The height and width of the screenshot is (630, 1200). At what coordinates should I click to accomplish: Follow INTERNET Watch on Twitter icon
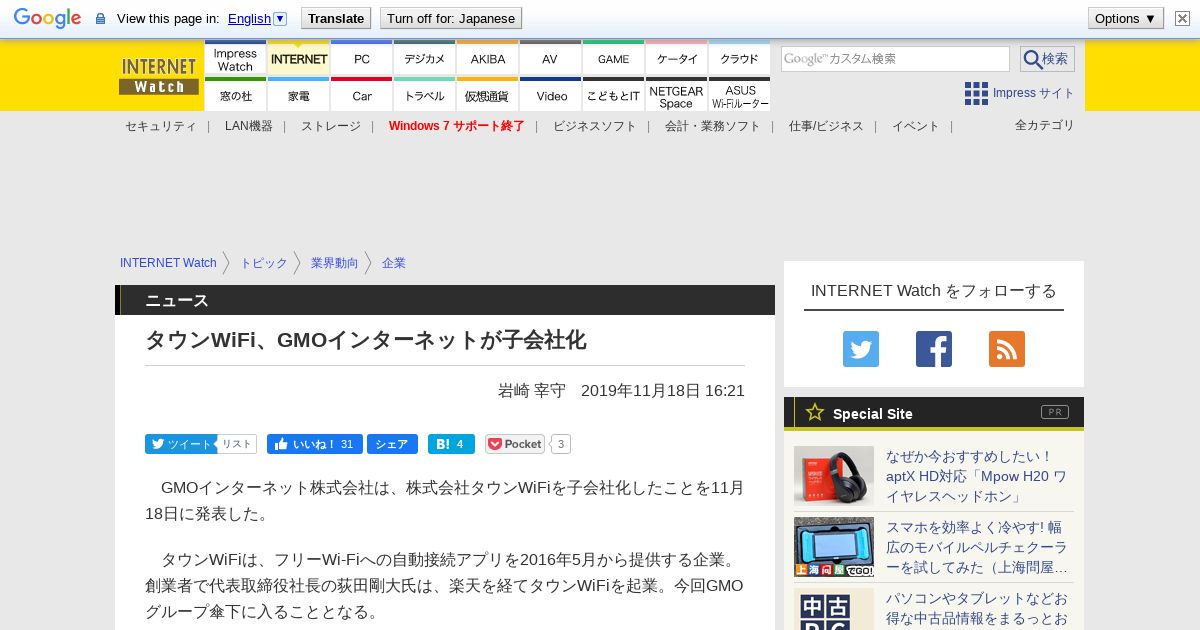click(861, 349)
